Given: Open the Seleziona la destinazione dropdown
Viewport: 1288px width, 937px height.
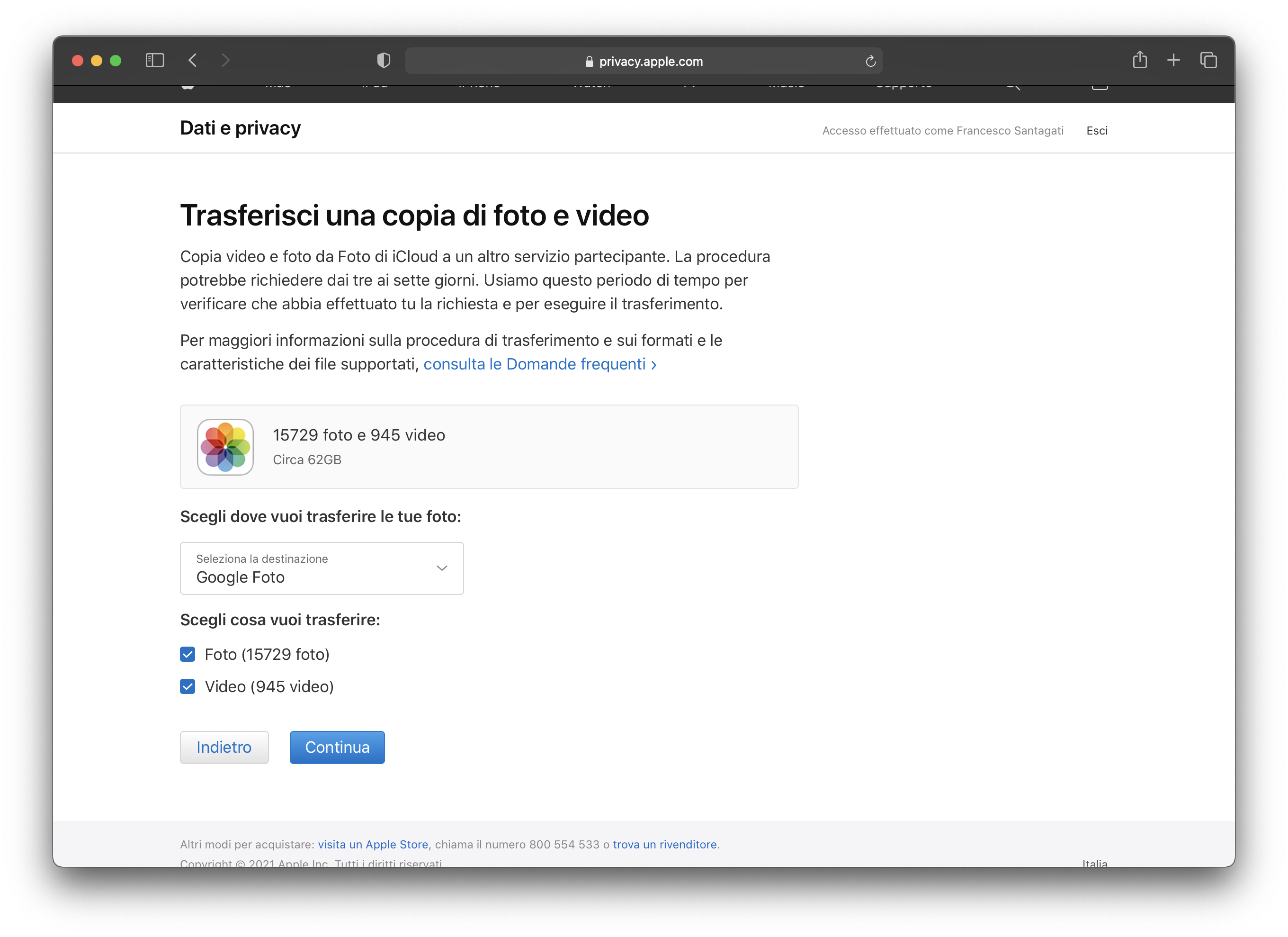Looking at the screenshot, I should (x=322, y=569).
